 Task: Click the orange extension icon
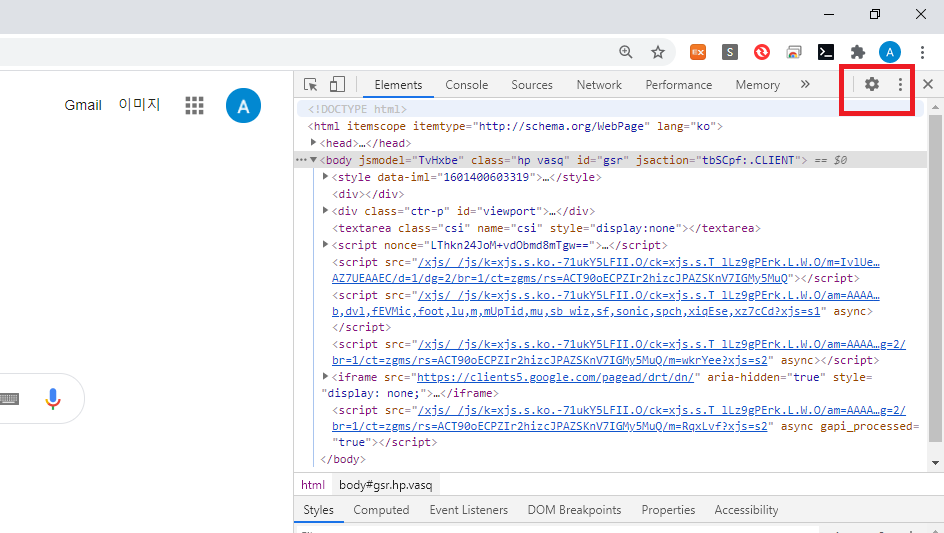point(698,52)
